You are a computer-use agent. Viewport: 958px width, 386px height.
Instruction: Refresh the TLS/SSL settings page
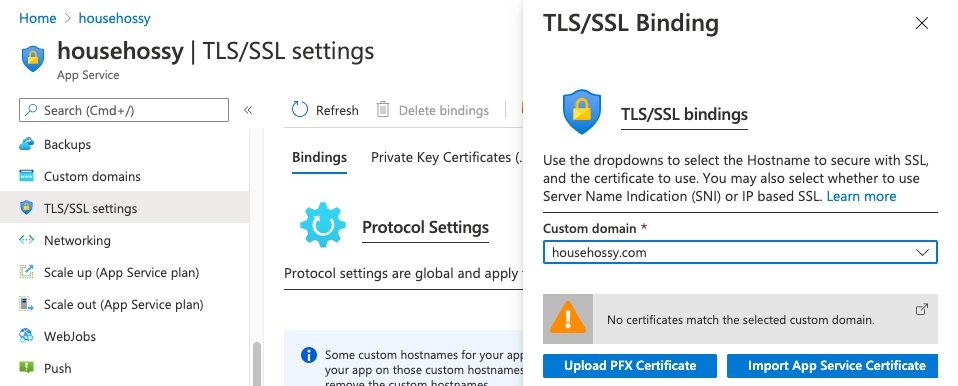coord(325,110)
